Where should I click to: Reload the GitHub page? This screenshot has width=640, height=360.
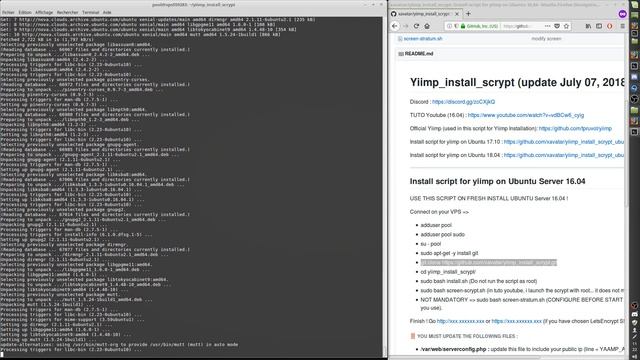(416, 26)
